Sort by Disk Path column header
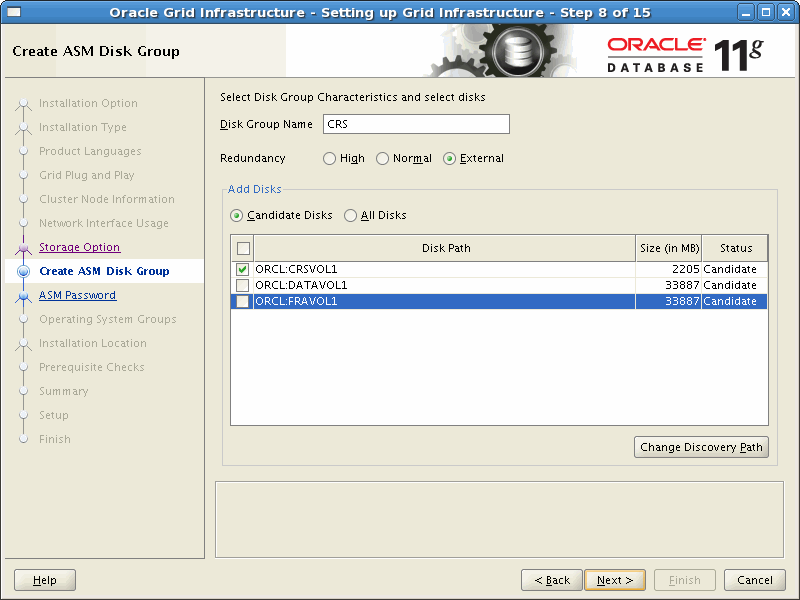 click(x=445, y=248)
